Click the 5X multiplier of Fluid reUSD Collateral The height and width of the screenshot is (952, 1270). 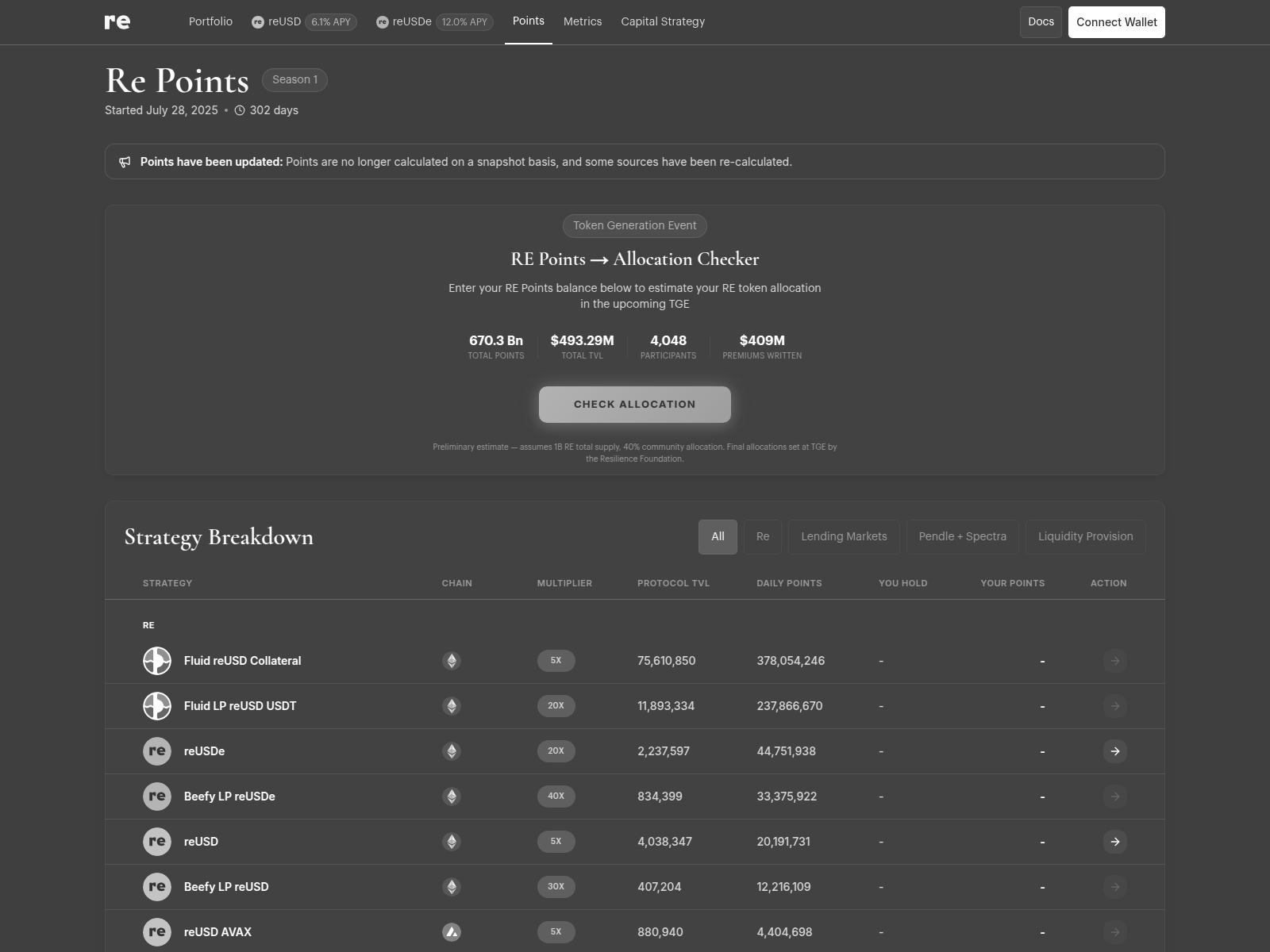click(556, 661)
